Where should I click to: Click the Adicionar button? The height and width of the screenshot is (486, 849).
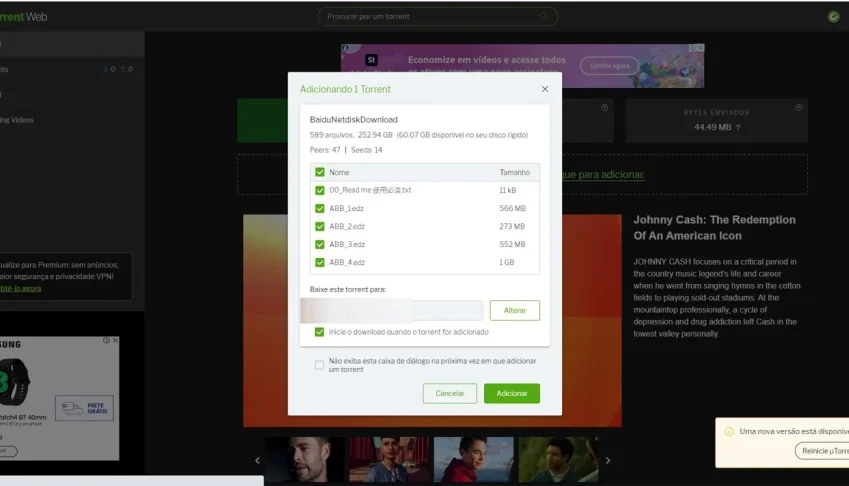[512, 393]
